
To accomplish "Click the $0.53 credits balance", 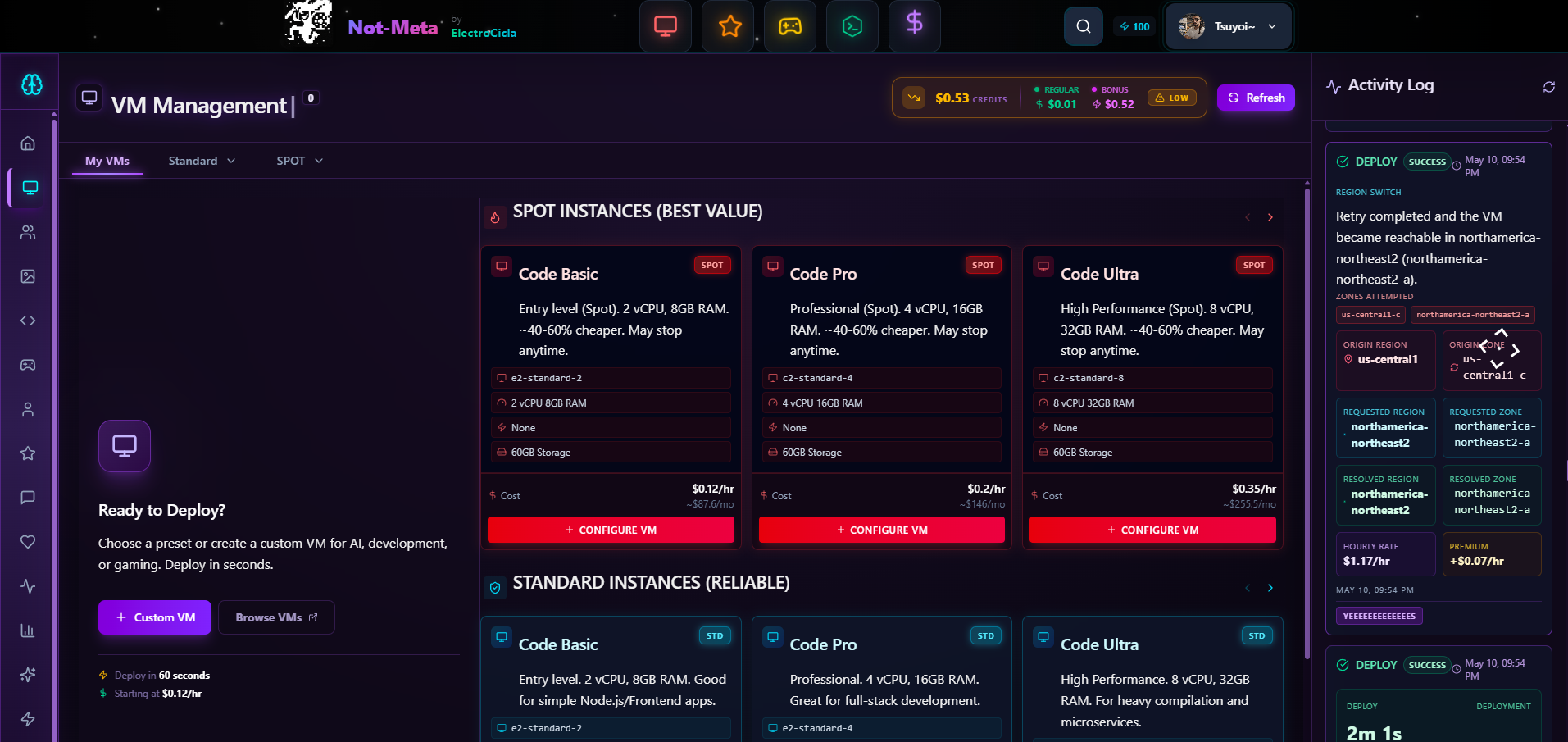I will [971, 98].
